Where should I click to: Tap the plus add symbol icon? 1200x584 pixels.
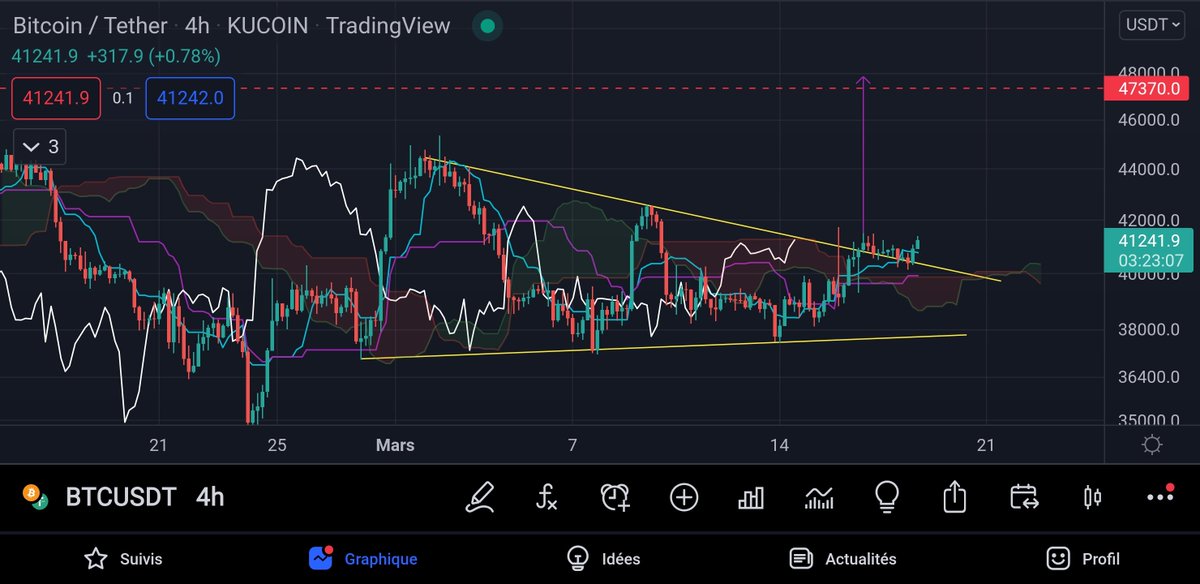(x=684, y=496)
